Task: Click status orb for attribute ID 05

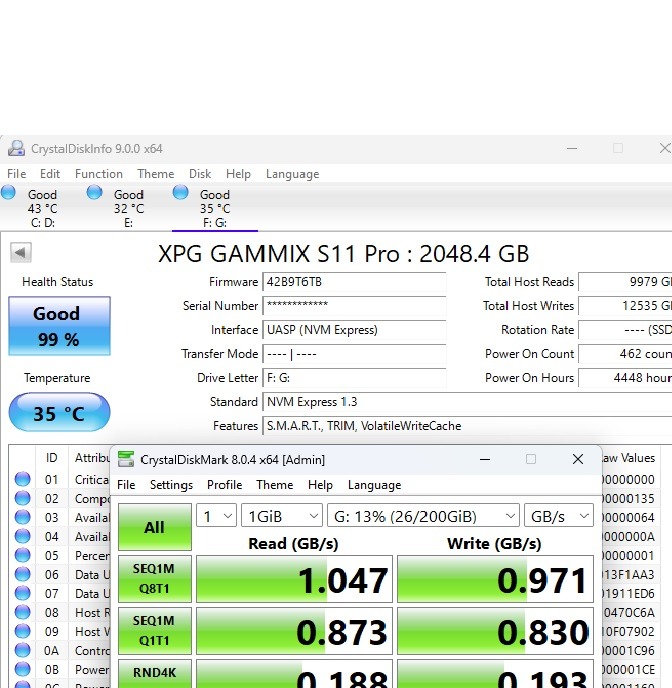Action: [22, 555]
